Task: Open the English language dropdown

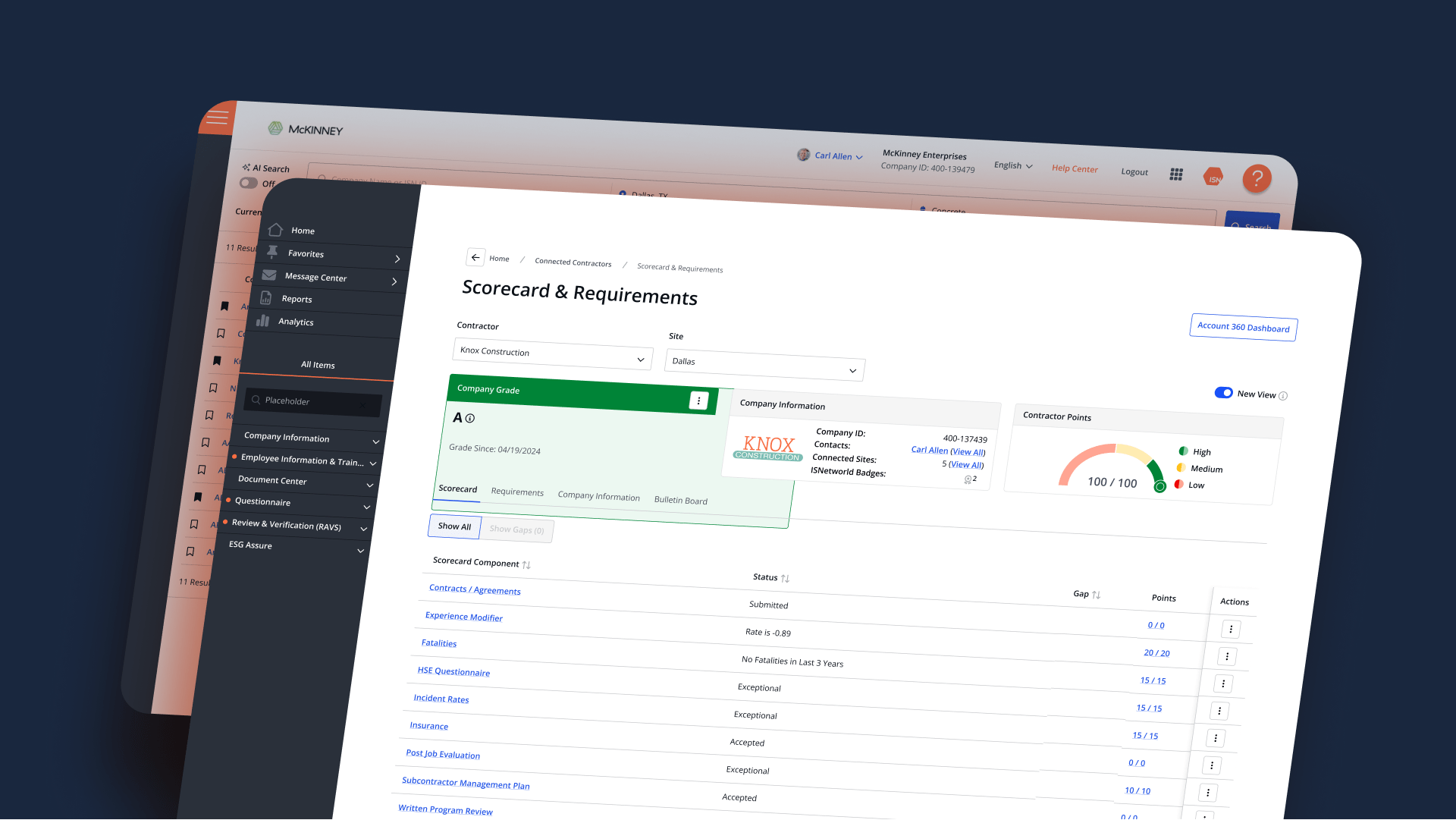Action: coord(1013,166)
